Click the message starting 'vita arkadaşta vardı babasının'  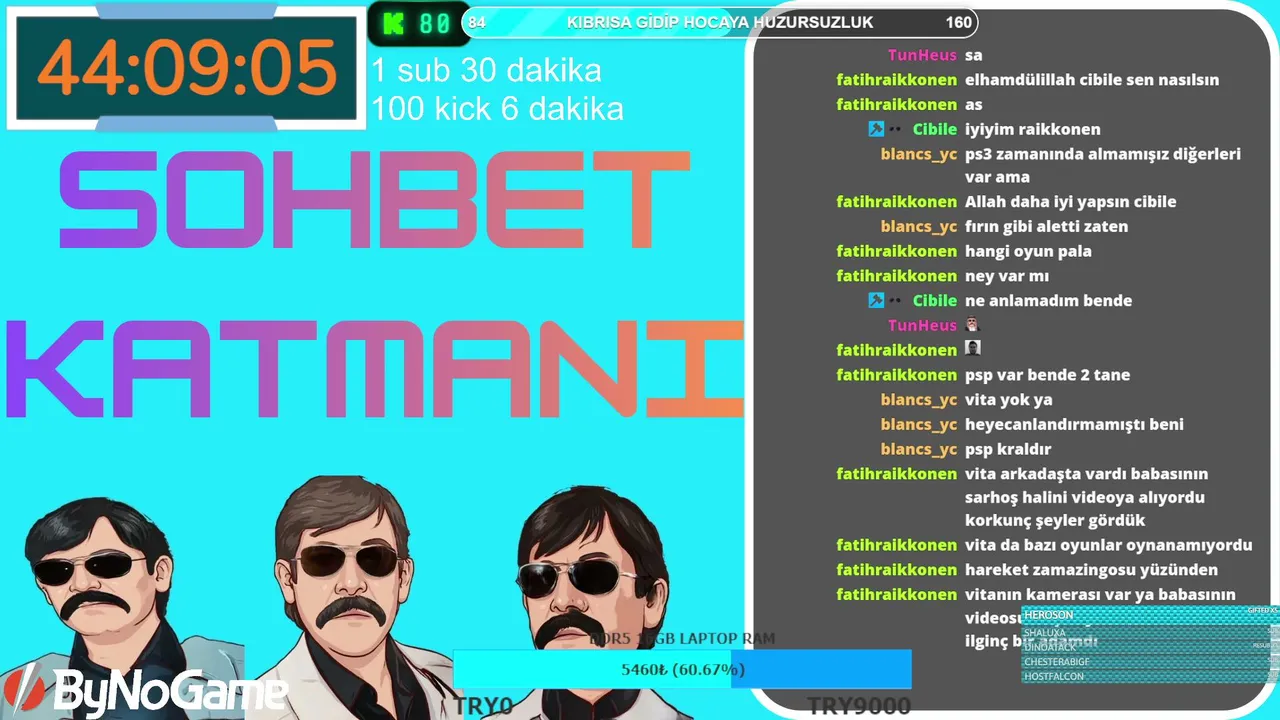(1087, 497)
